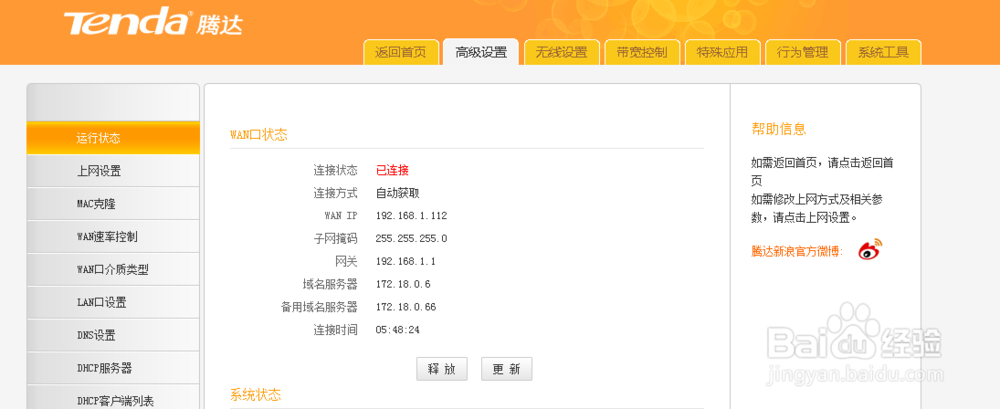1000x409 pixels.
Task: Click the red 已连接 status text
Action: click(x=392, y=170)
